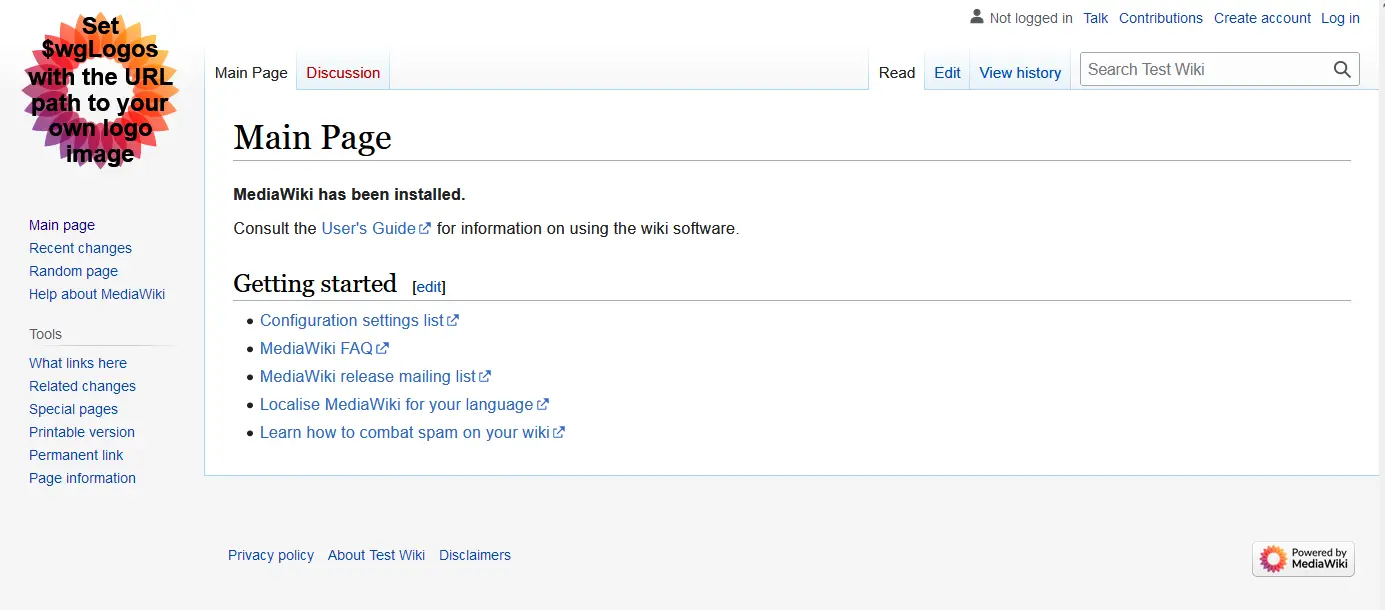1385x610 pixels.
Task: Open What links here tool
Action: pos(78,363)
